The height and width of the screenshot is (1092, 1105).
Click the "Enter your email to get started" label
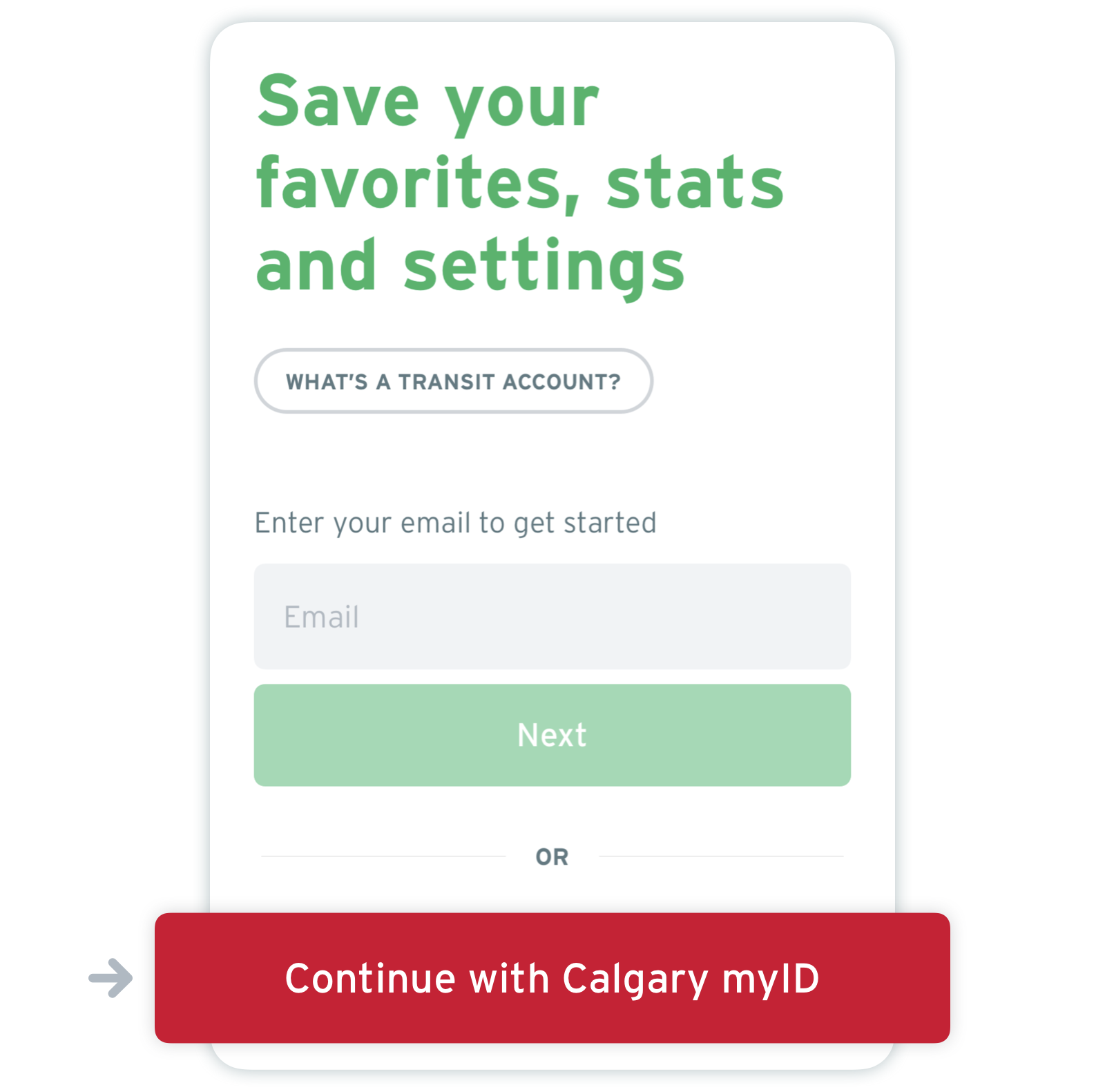tap(455, 523)
